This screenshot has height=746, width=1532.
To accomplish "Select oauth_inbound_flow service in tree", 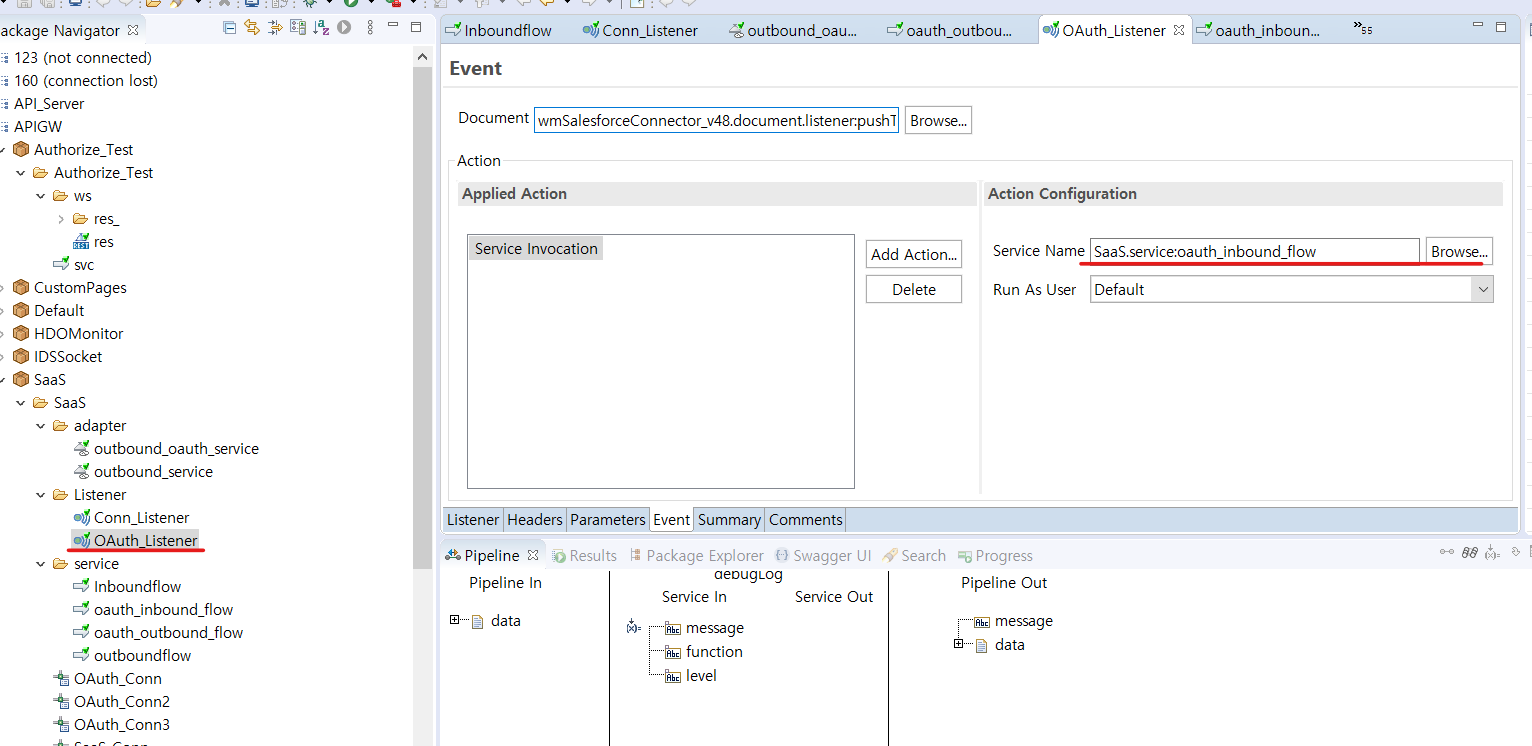I will [163, 610].
